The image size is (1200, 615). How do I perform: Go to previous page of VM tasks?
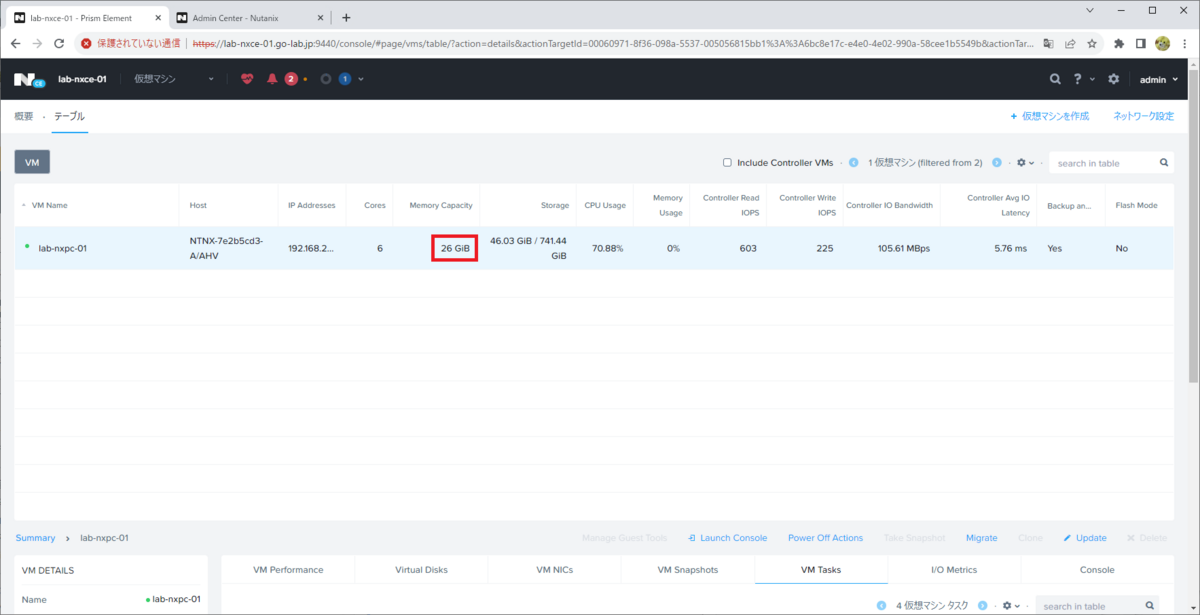882,606
